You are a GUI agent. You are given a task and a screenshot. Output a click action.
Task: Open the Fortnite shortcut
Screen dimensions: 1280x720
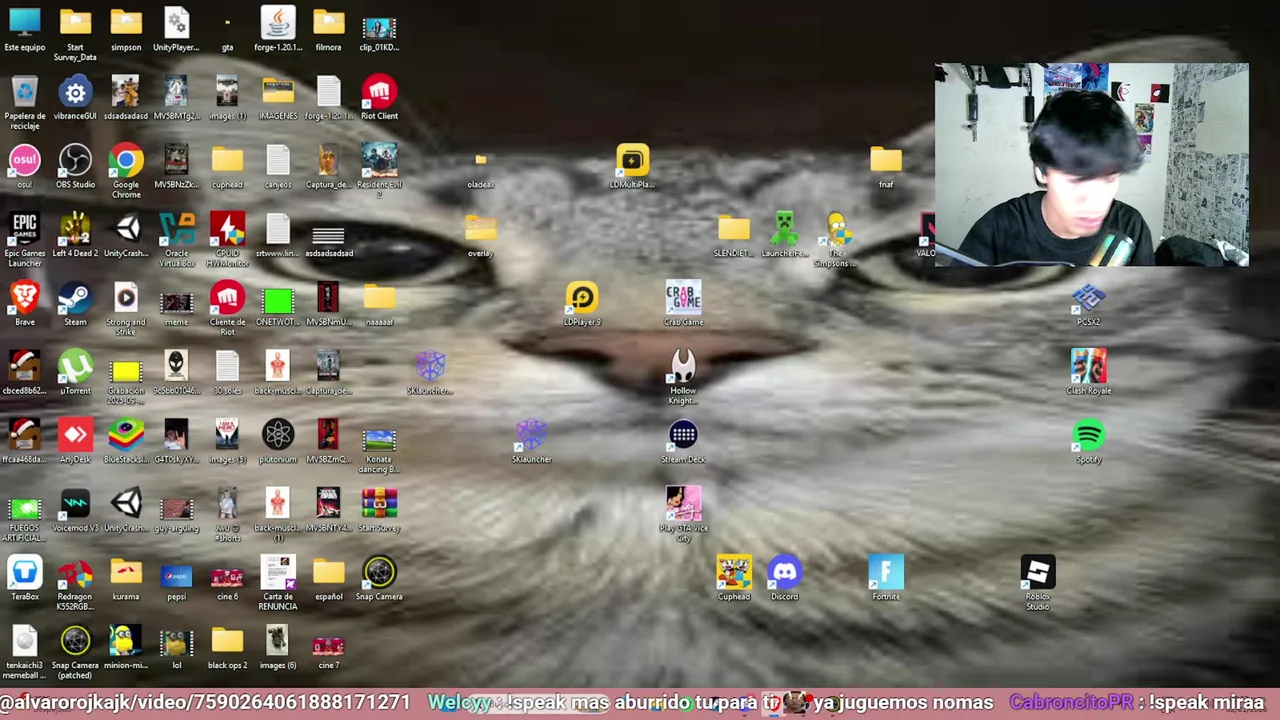pos(886,579)
